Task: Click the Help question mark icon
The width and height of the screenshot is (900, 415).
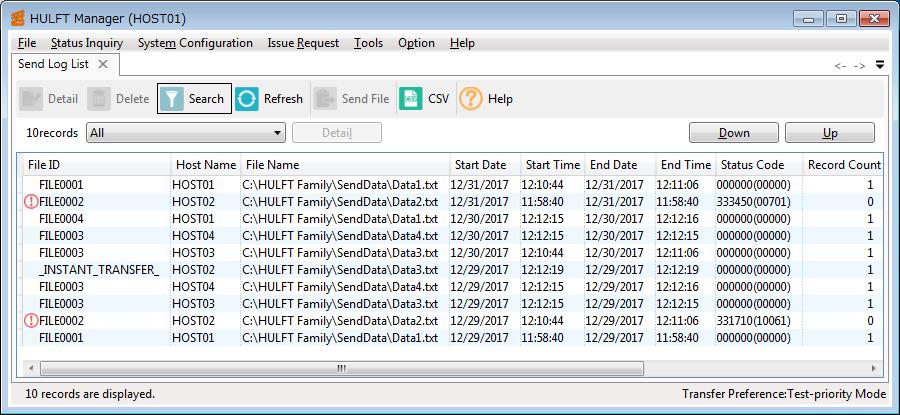Action: pos(470,99)
